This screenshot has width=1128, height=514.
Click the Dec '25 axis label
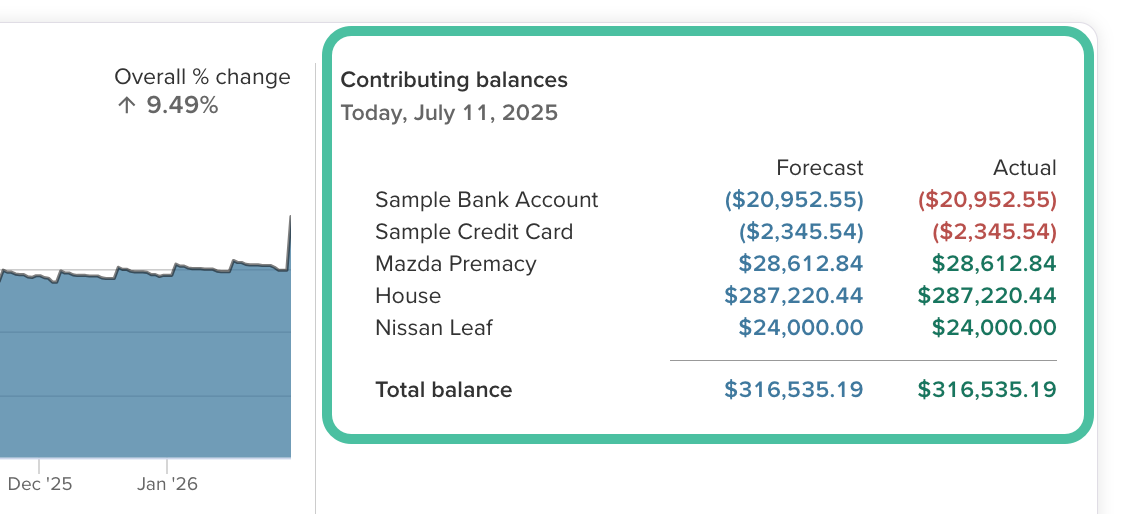coord(40,485)
